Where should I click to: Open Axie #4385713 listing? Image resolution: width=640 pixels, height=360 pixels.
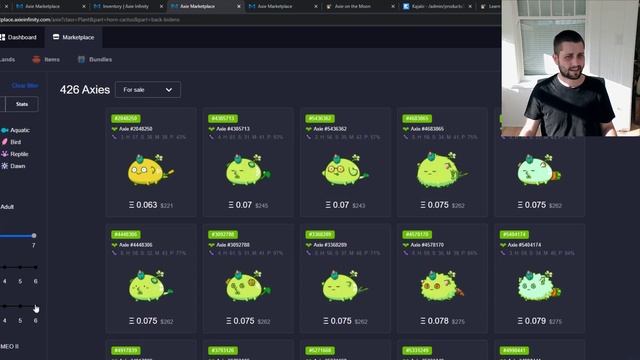(x=248, y=162)
